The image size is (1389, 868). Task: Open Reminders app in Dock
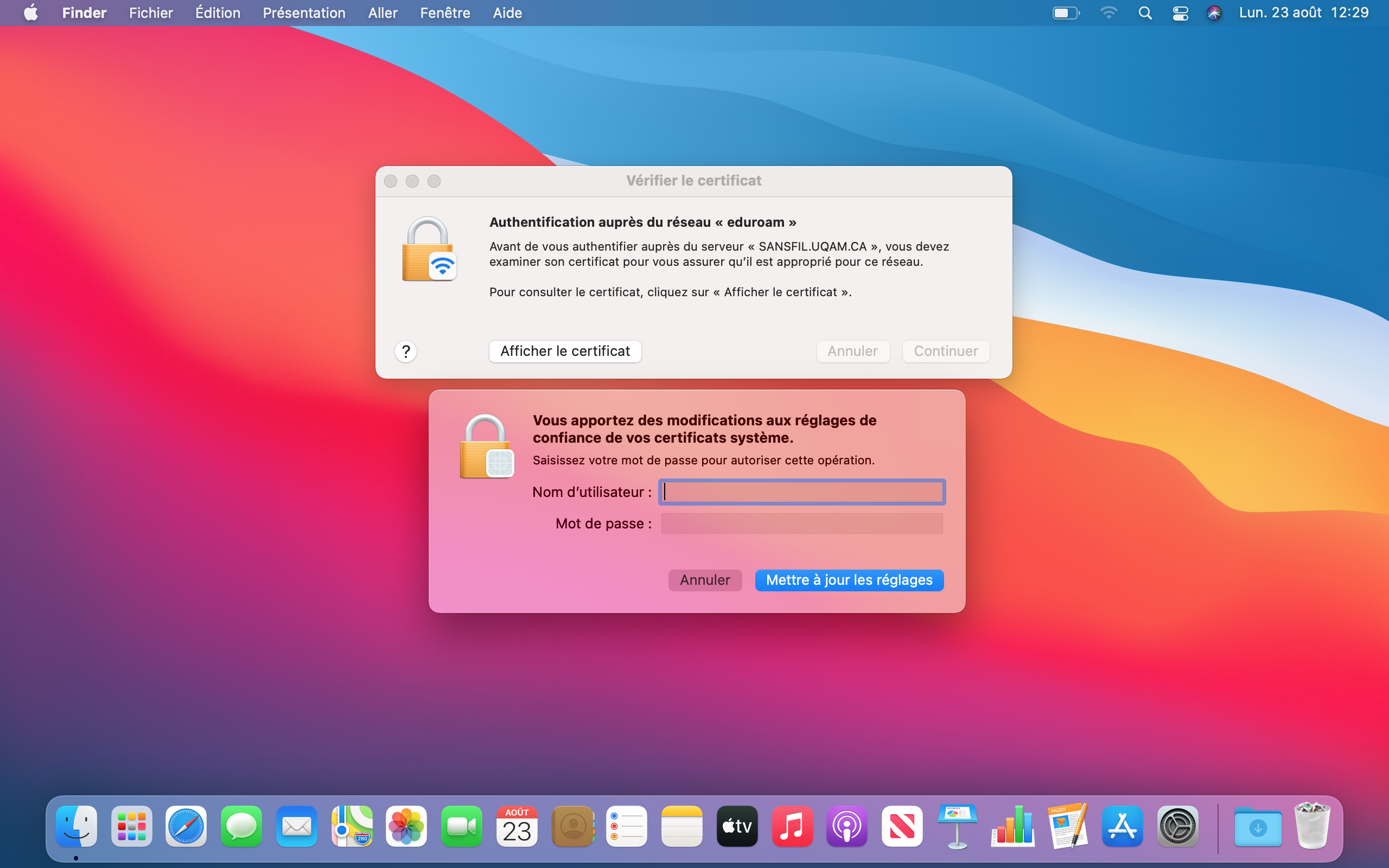coord(627,827)
